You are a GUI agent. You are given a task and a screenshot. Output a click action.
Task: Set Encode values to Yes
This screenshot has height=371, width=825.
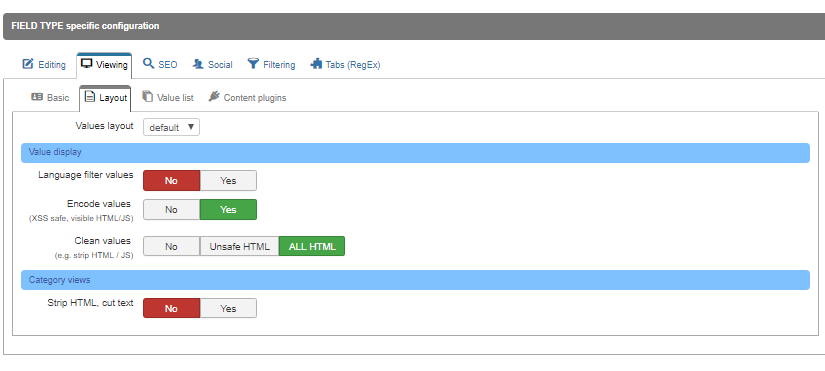click(x=228, y=209)
